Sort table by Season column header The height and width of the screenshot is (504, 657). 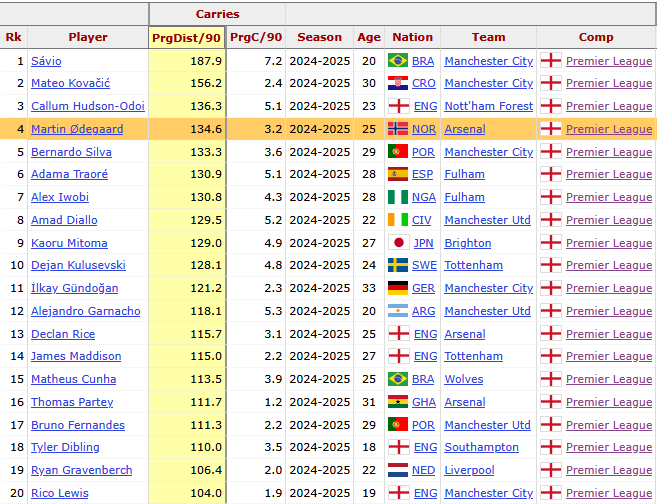coord(319,37)
